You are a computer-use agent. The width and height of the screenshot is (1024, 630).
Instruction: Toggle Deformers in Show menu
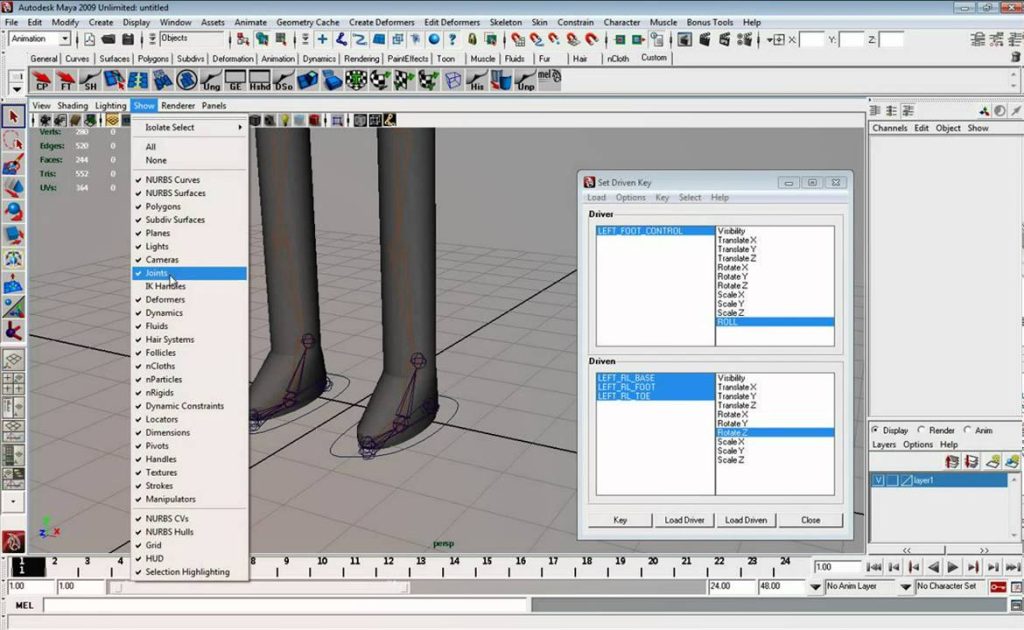[x=189, y=300]
